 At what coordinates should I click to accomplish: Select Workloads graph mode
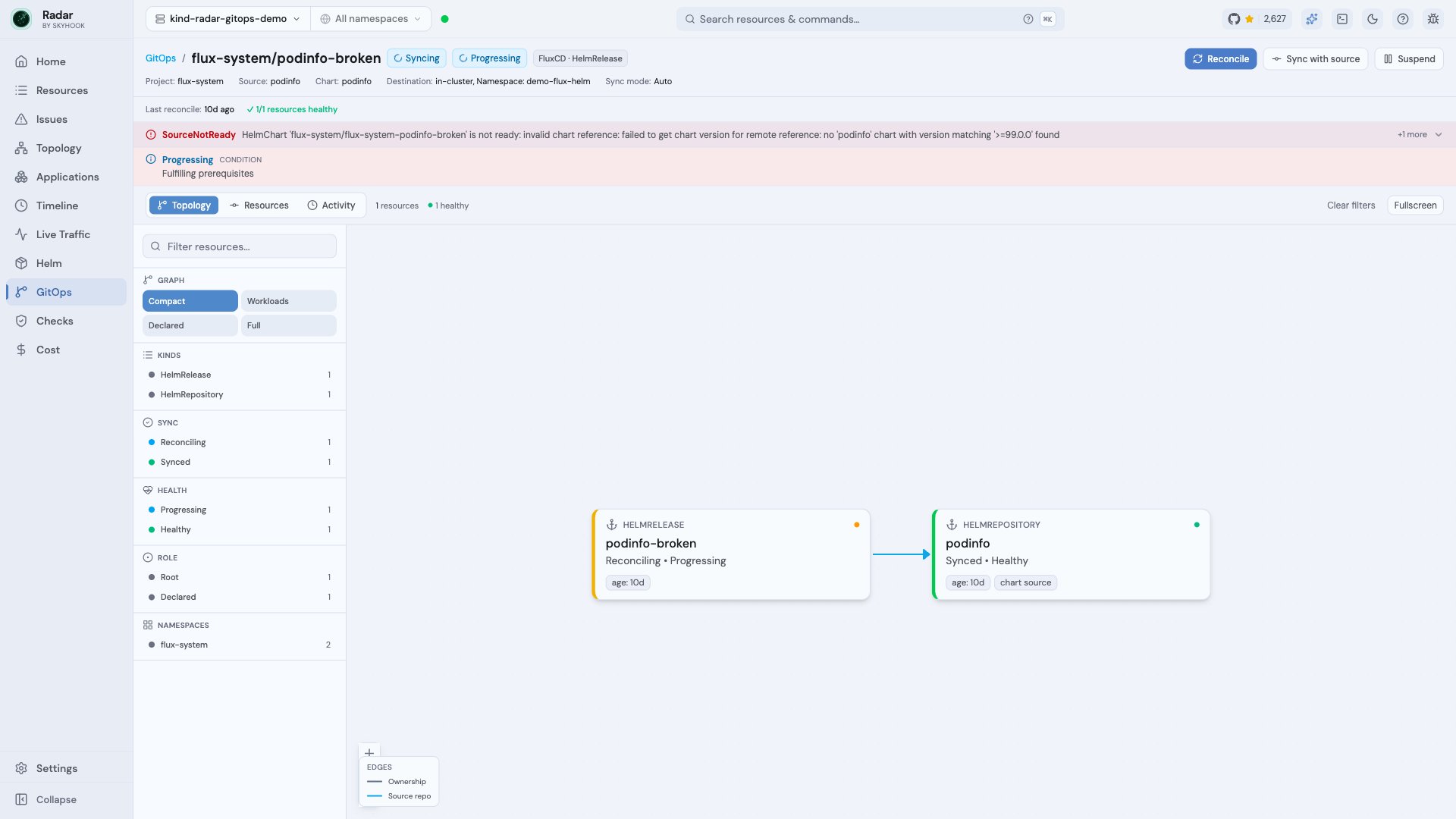(x=288, y=301)
